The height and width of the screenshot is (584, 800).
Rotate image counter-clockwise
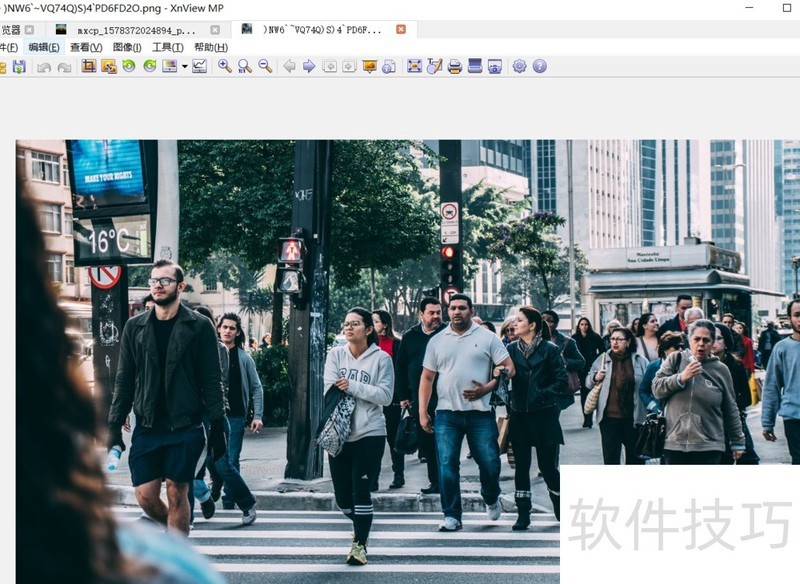coord(129,66)
